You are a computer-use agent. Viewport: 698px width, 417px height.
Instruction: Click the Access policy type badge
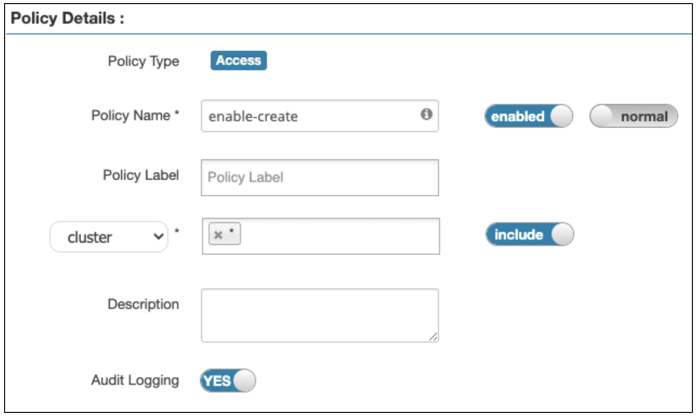238,61
